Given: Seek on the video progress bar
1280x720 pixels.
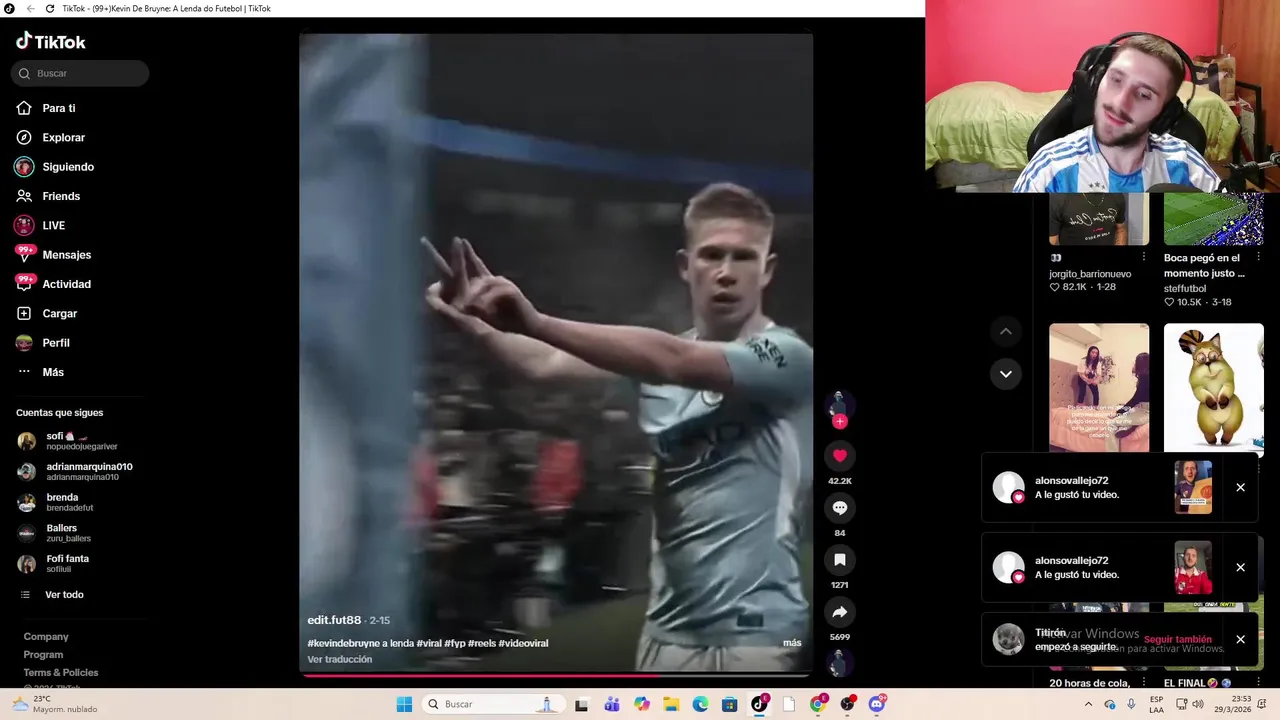Looking at the screenshot, I should pos(556,675).
